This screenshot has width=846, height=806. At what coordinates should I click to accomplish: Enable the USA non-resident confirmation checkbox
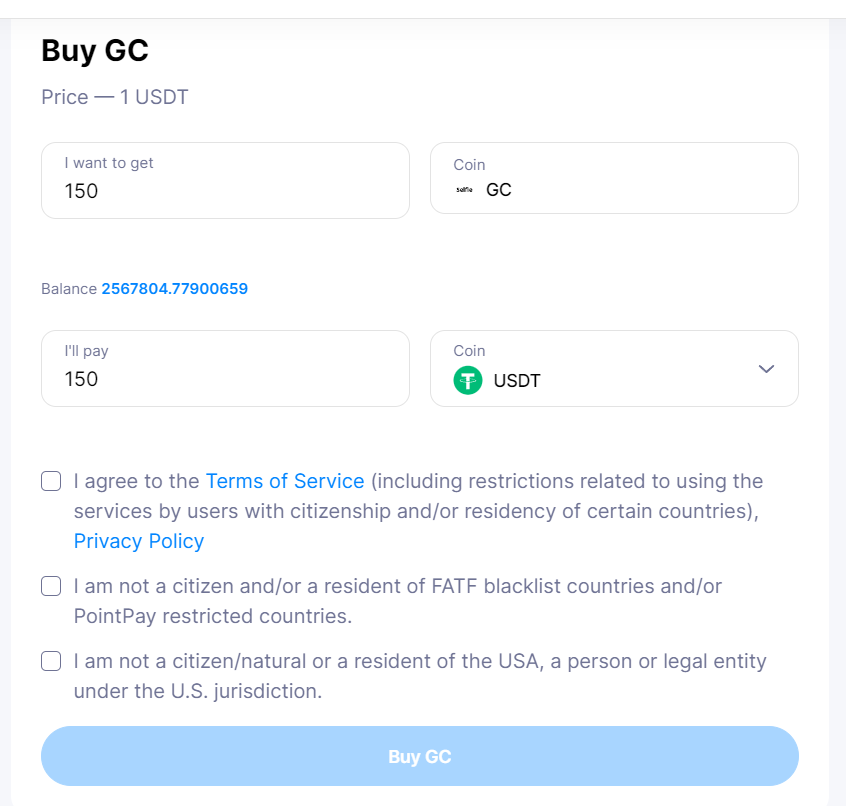click(x=51, y=661)
